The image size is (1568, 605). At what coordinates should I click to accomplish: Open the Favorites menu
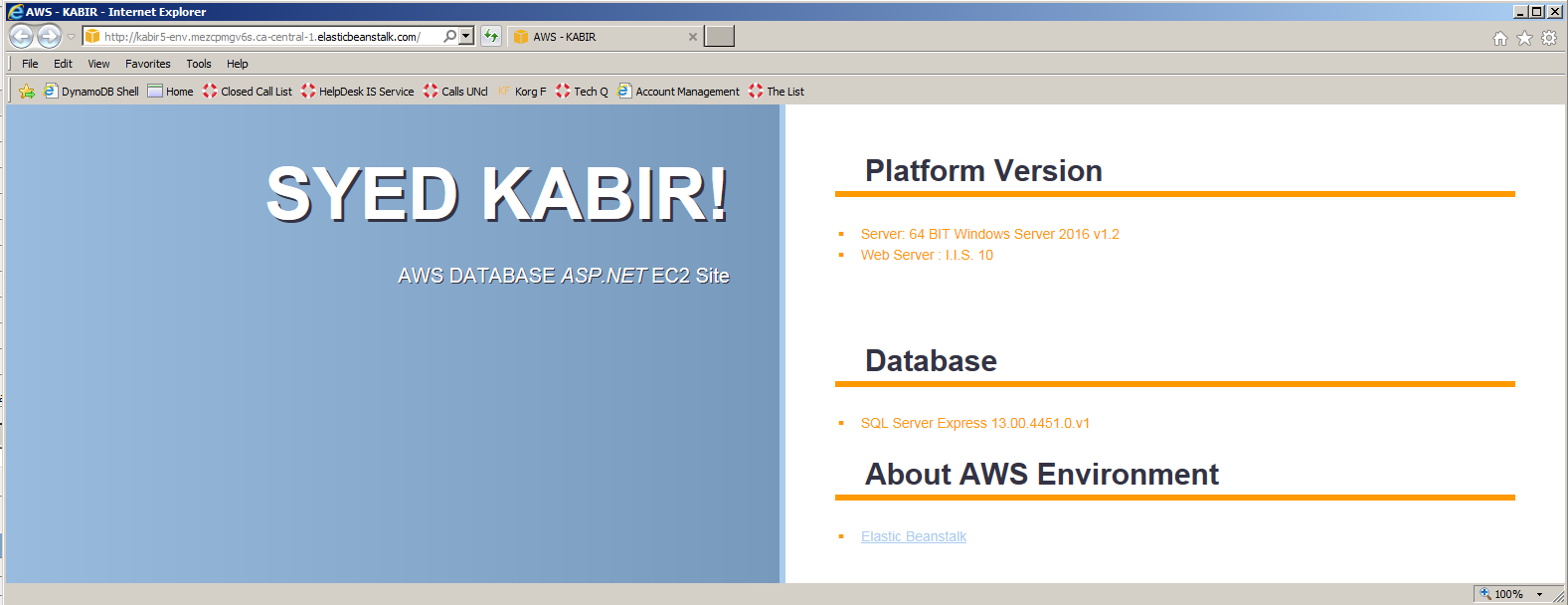coord(148,64)
